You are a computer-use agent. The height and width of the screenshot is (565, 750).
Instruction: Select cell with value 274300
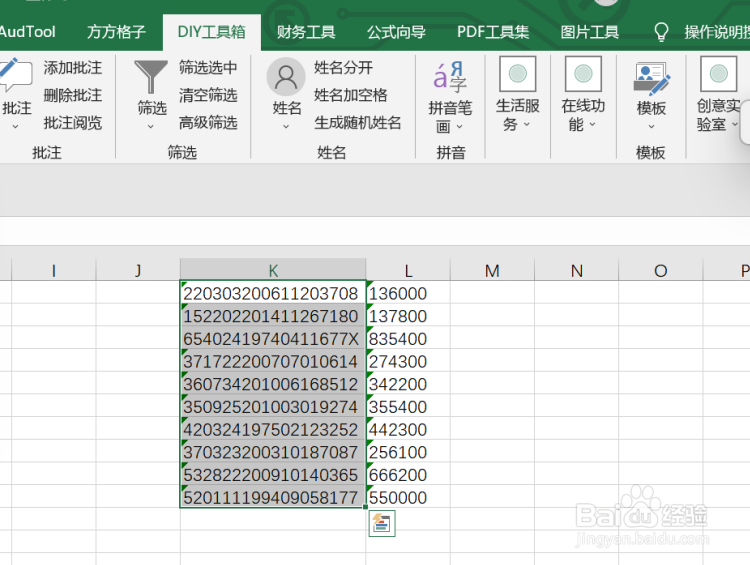click(408, 361)
